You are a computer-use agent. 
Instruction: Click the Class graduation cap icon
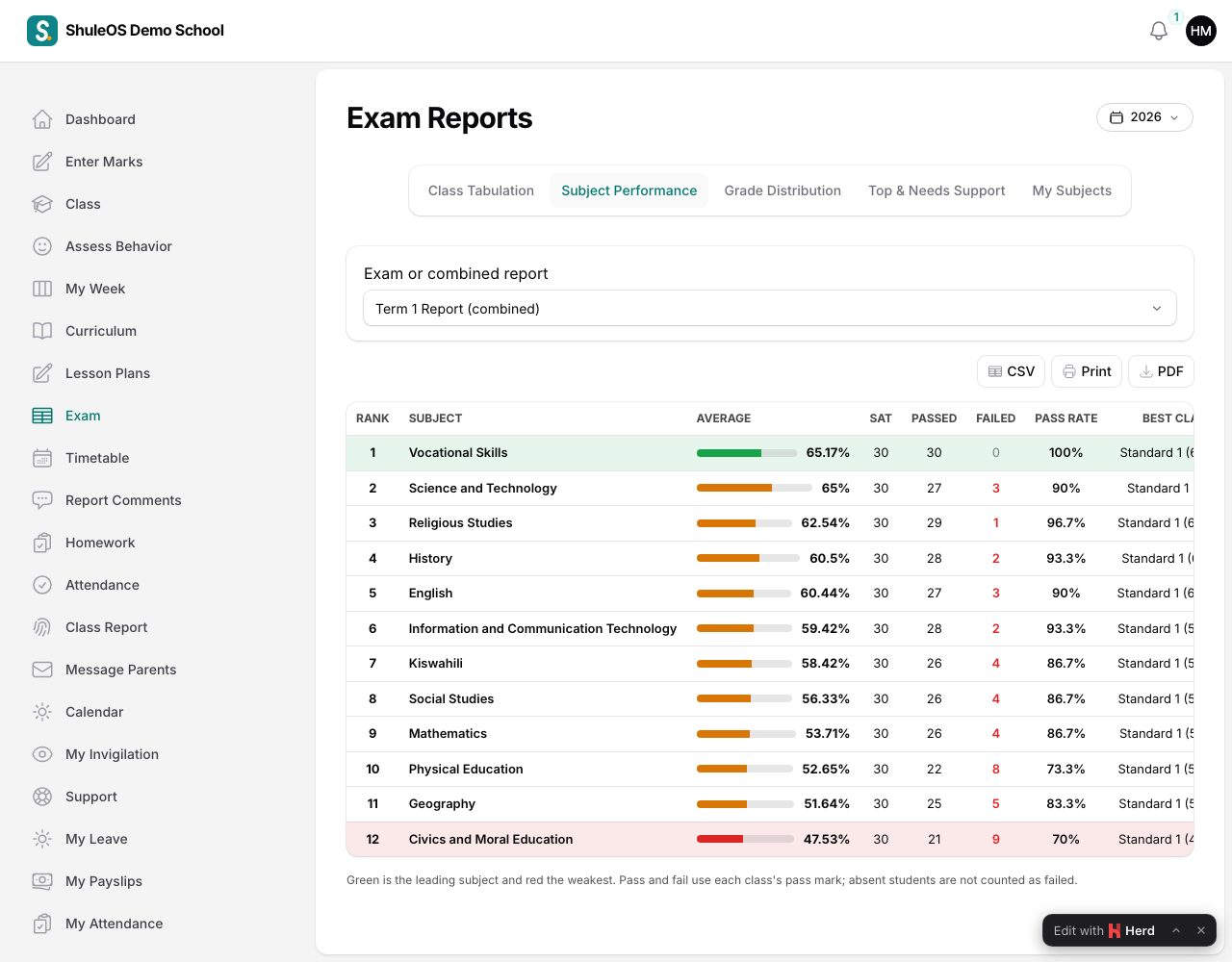(x=42, y=204)
